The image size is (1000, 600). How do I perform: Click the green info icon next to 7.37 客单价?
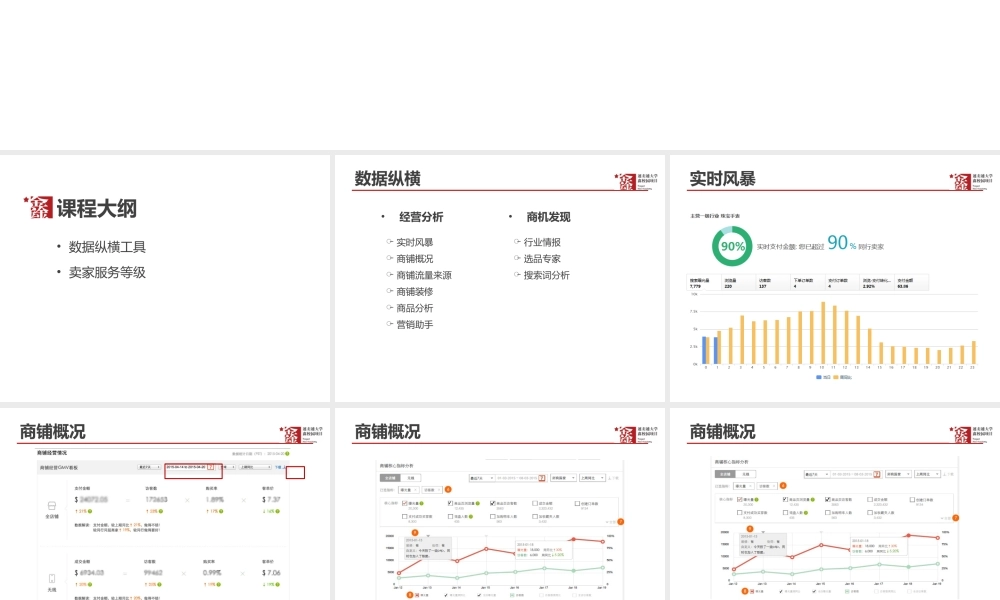pos(277,511)
